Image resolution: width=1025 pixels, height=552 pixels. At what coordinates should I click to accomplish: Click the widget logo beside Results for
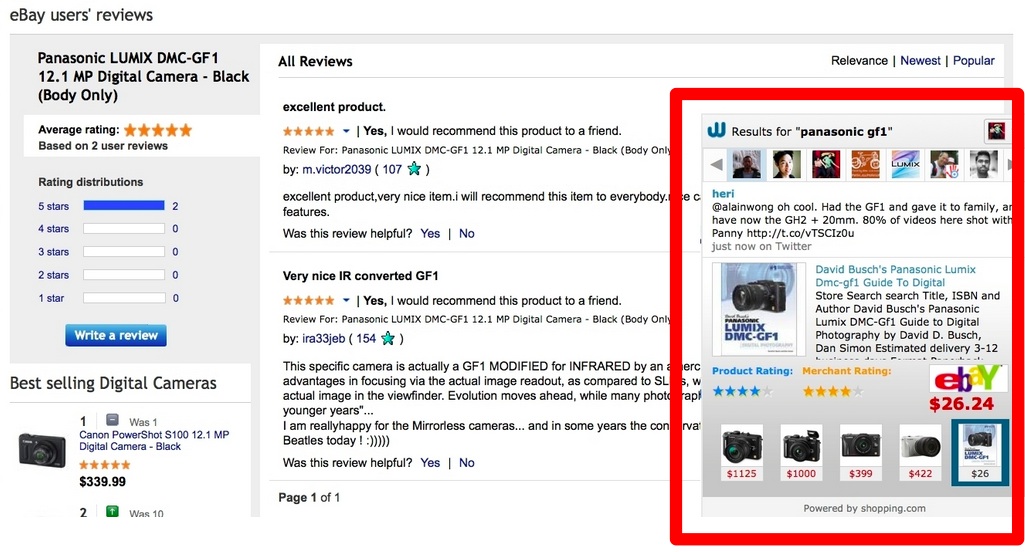point(716,131)
